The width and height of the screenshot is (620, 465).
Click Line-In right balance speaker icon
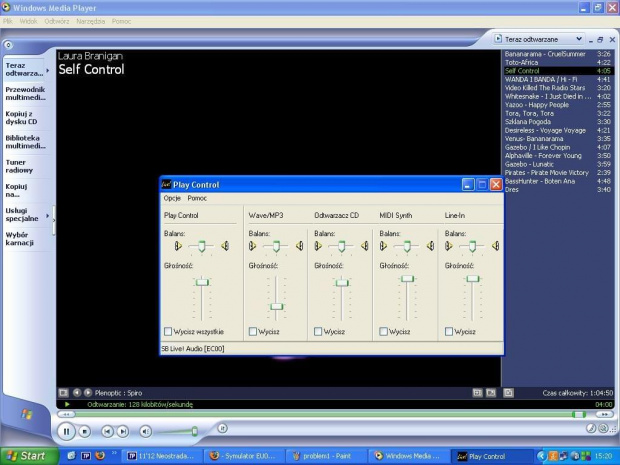click(x=495, y=246)
